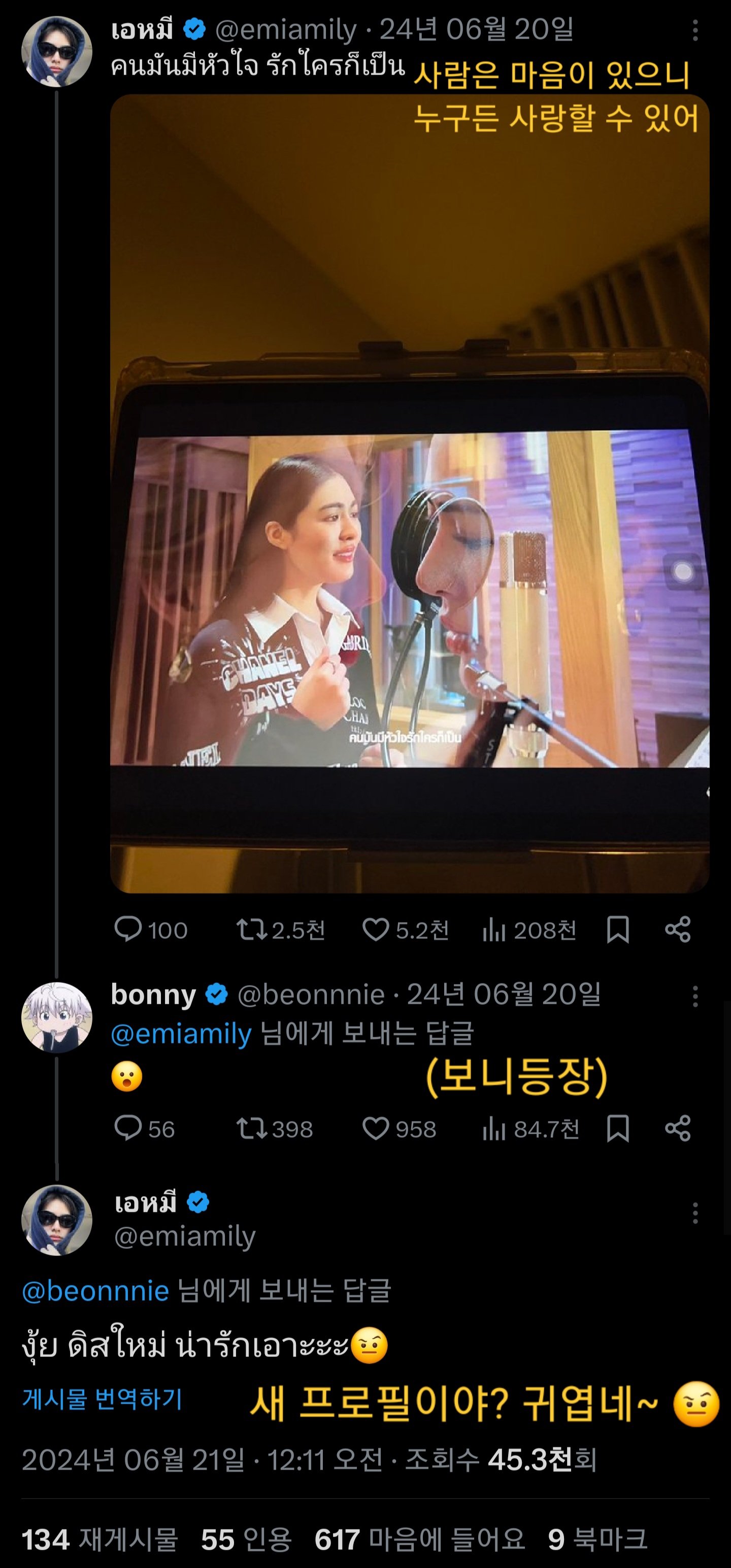
Task: Open the @beonnnie mention in the bottom tweet
Action: point(95,1291)
